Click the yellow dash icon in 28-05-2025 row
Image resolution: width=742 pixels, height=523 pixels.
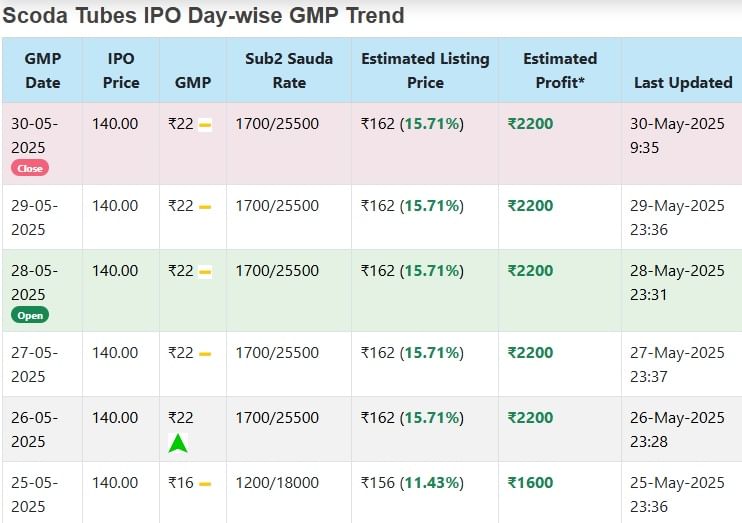(205, 272)
